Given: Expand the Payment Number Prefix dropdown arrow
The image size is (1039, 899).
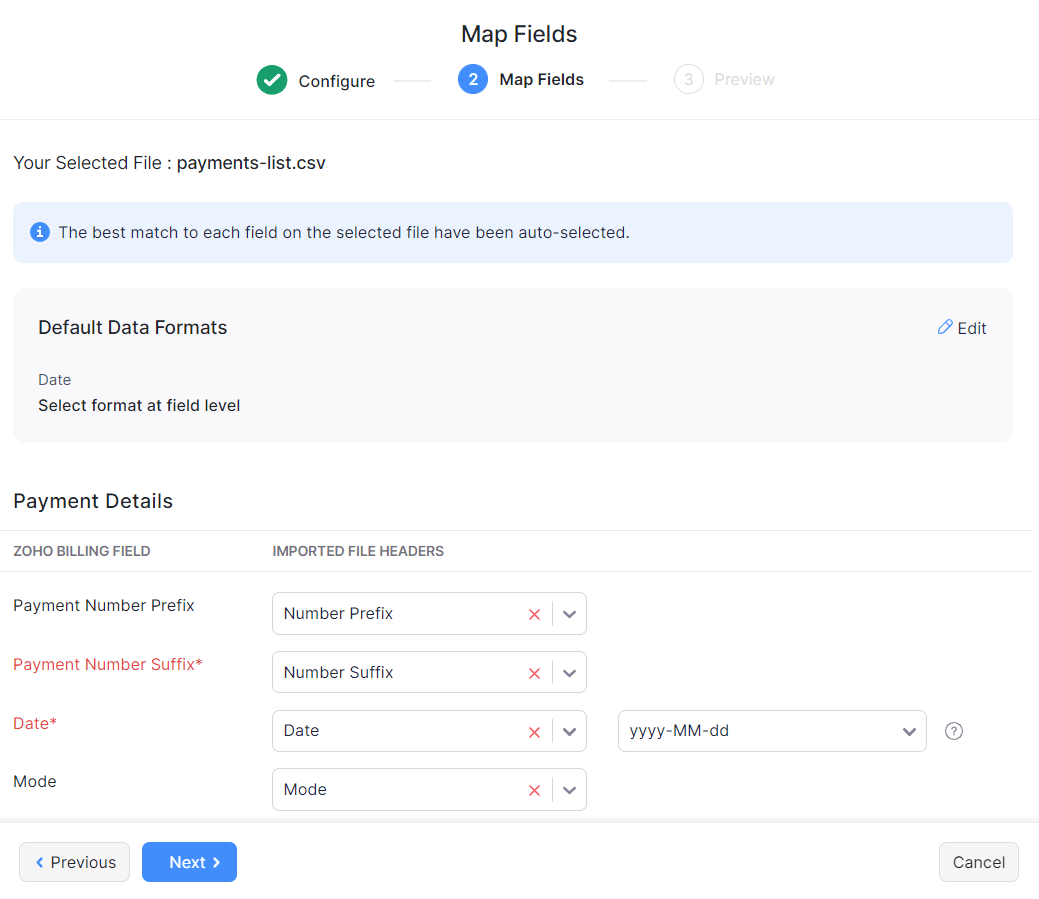Looking at the screenshot, I should [569, 614].
